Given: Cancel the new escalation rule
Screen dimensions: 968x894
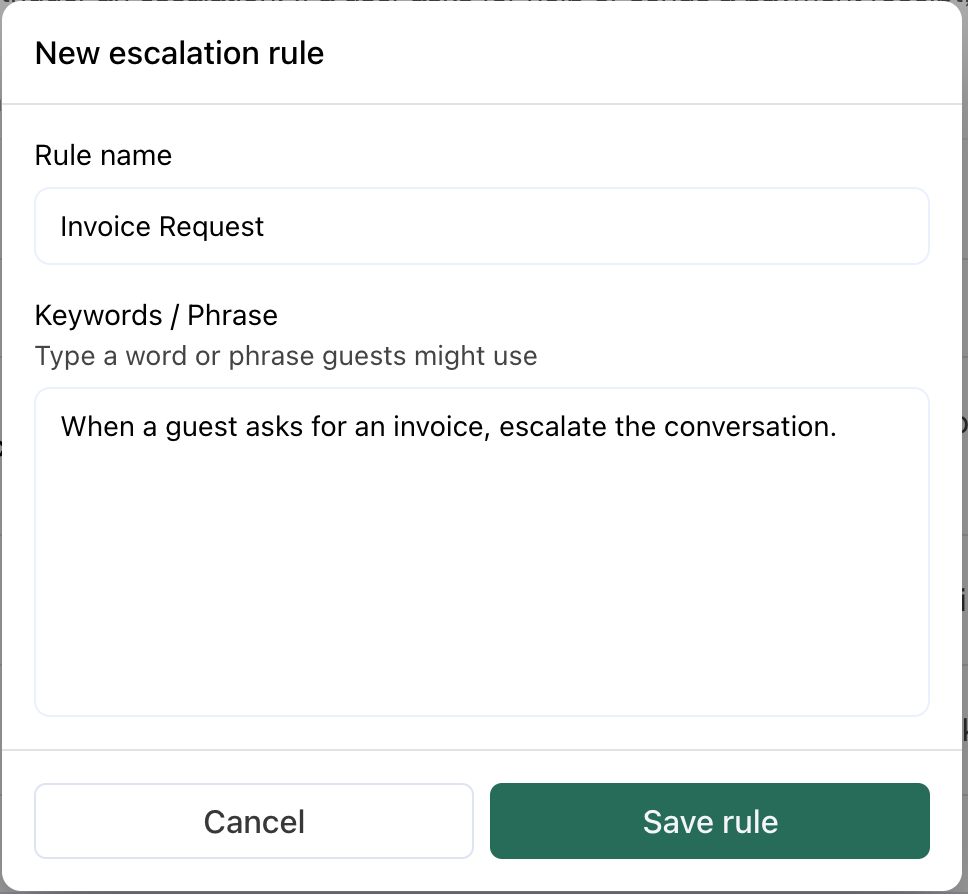Looking at the screenshot, I should click(x=253, y=821).
